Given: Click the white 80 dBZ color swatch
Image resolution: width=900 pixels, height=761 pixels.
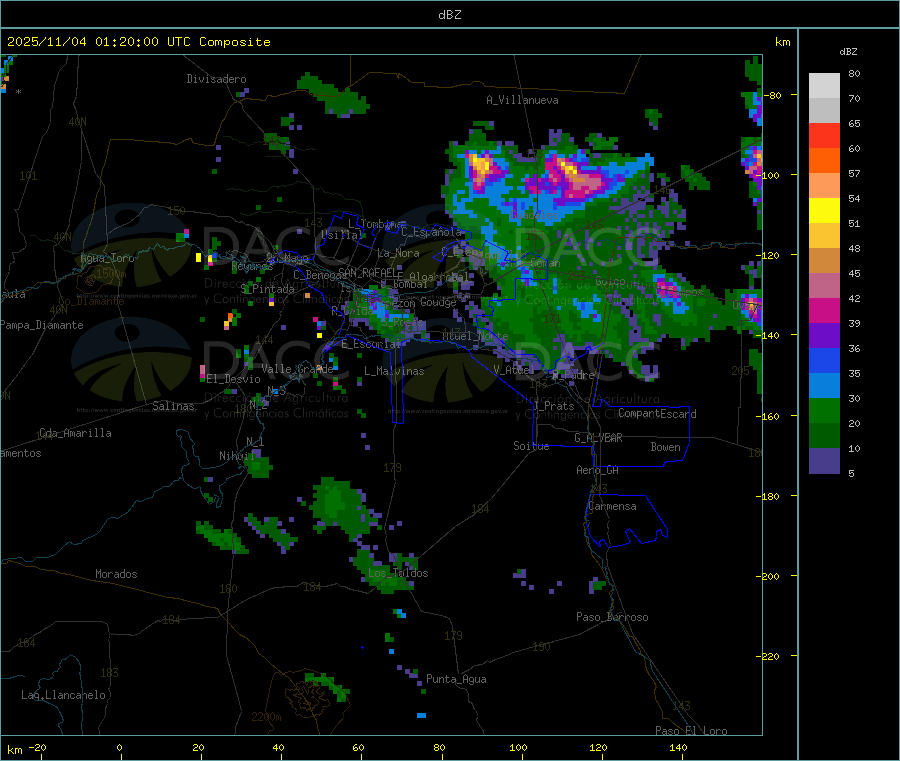Looking at the screenshot, I should (x=824, y=86).
